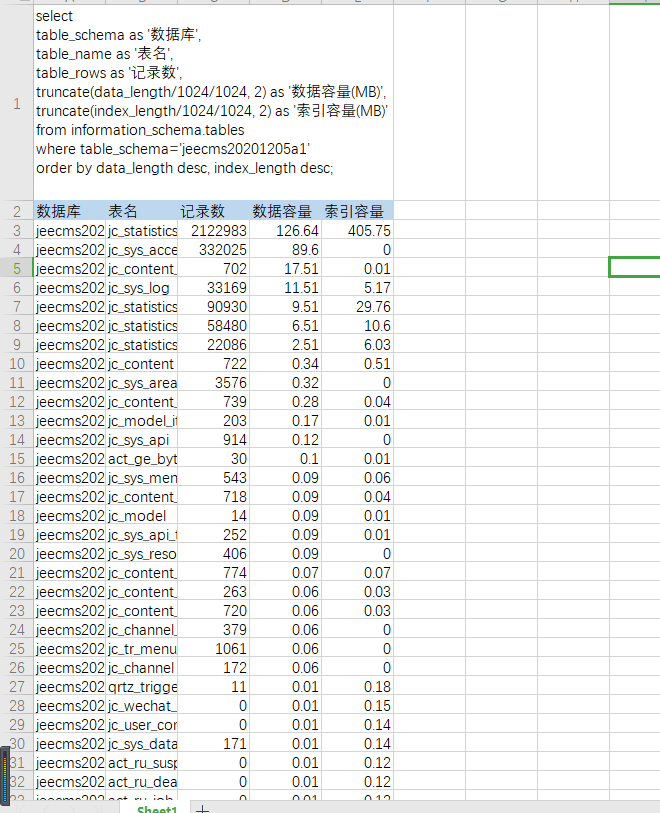
Task: Select the cell with value 89.6
Action: tap(286, 249)
